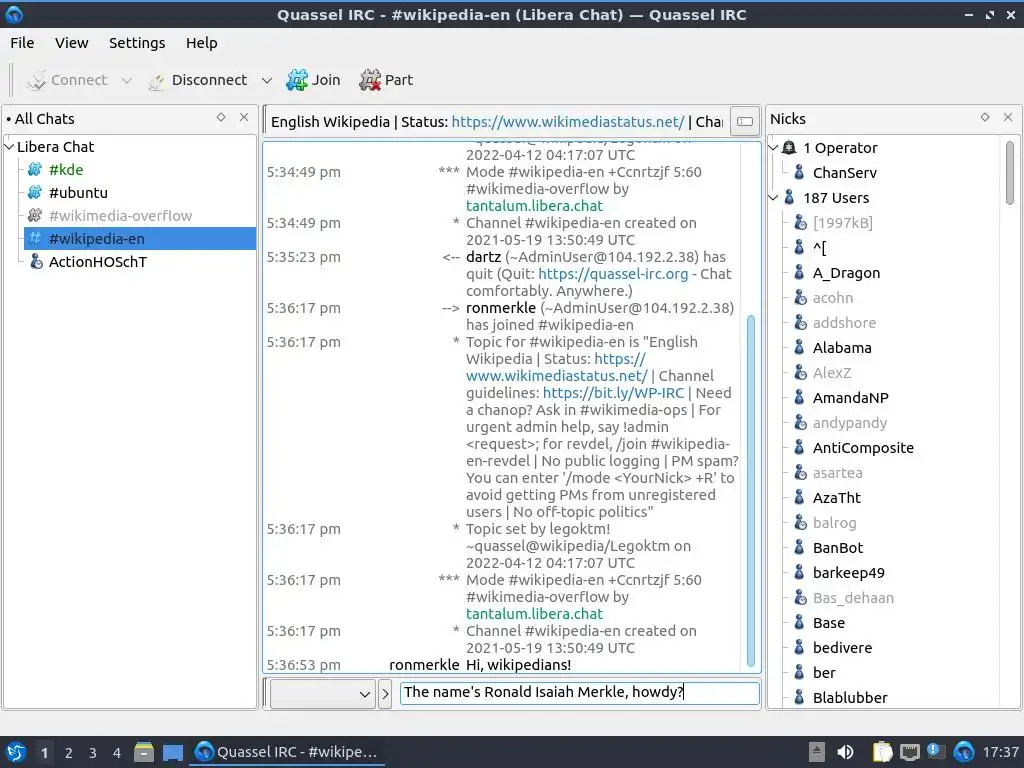Select the #wikimedia-overflow channel

120,216
